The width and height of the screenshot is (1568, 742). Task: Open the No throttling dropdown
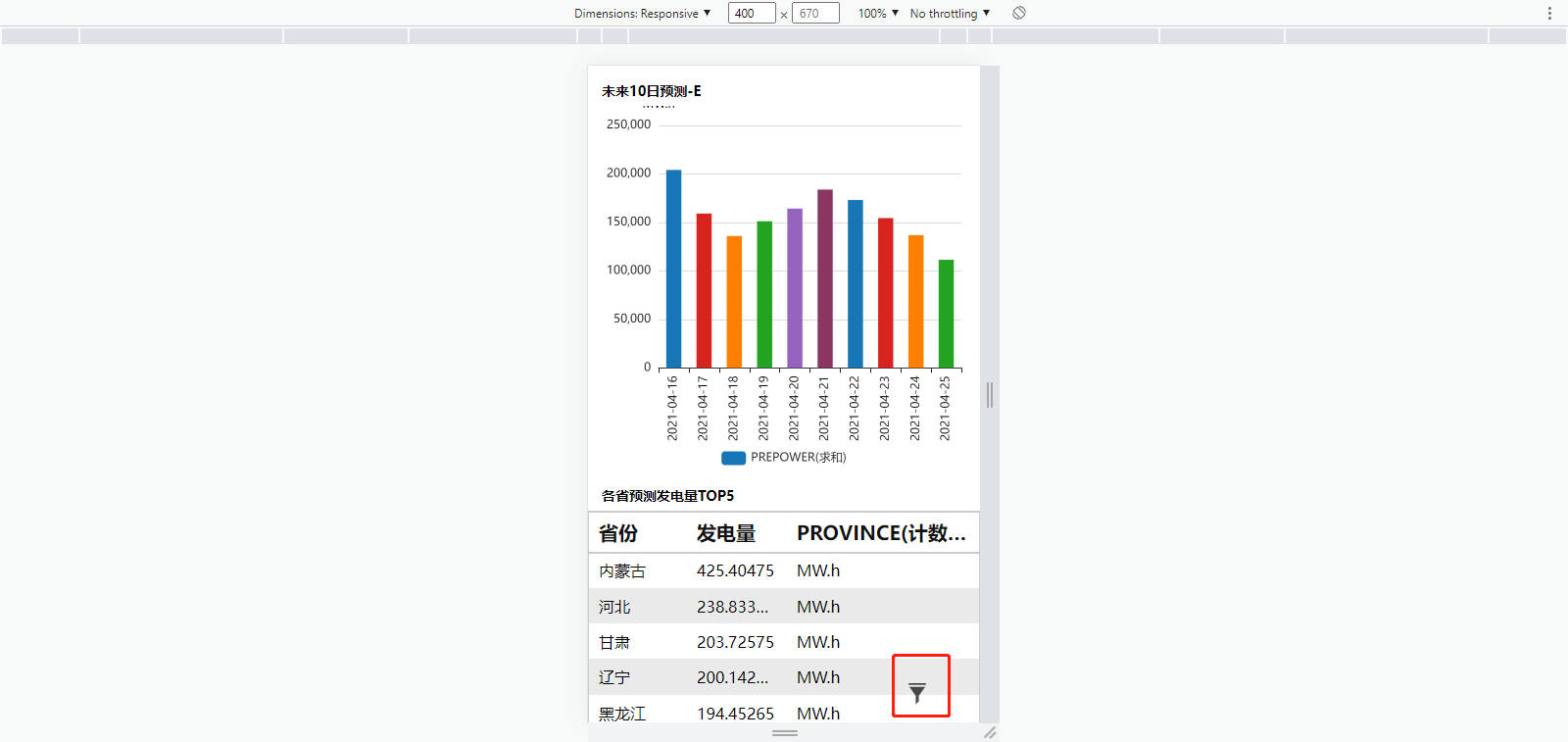point(950,13)
